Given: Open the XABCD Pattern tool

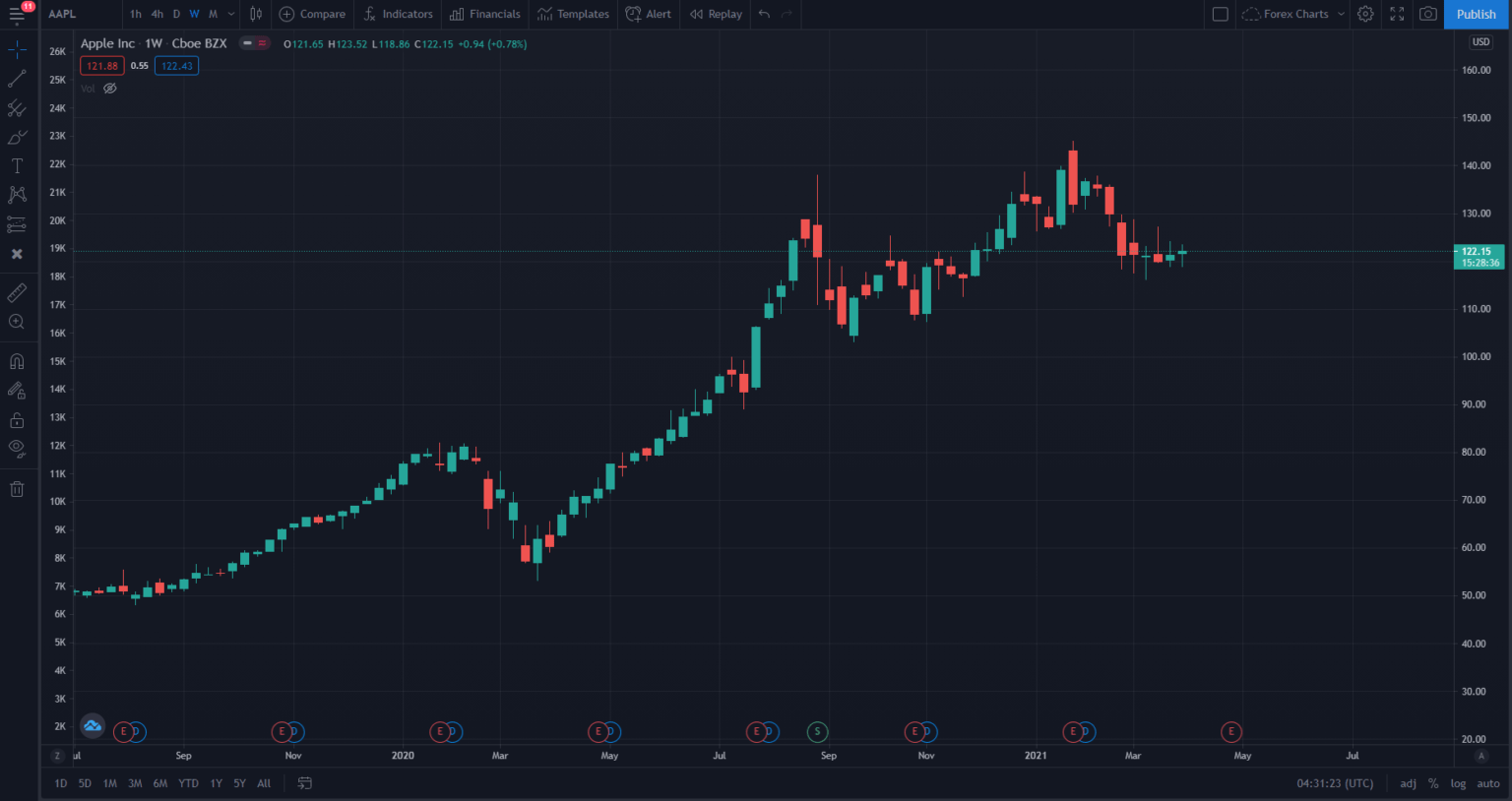Looking at the screenshot, I should (x=17, y=194).
